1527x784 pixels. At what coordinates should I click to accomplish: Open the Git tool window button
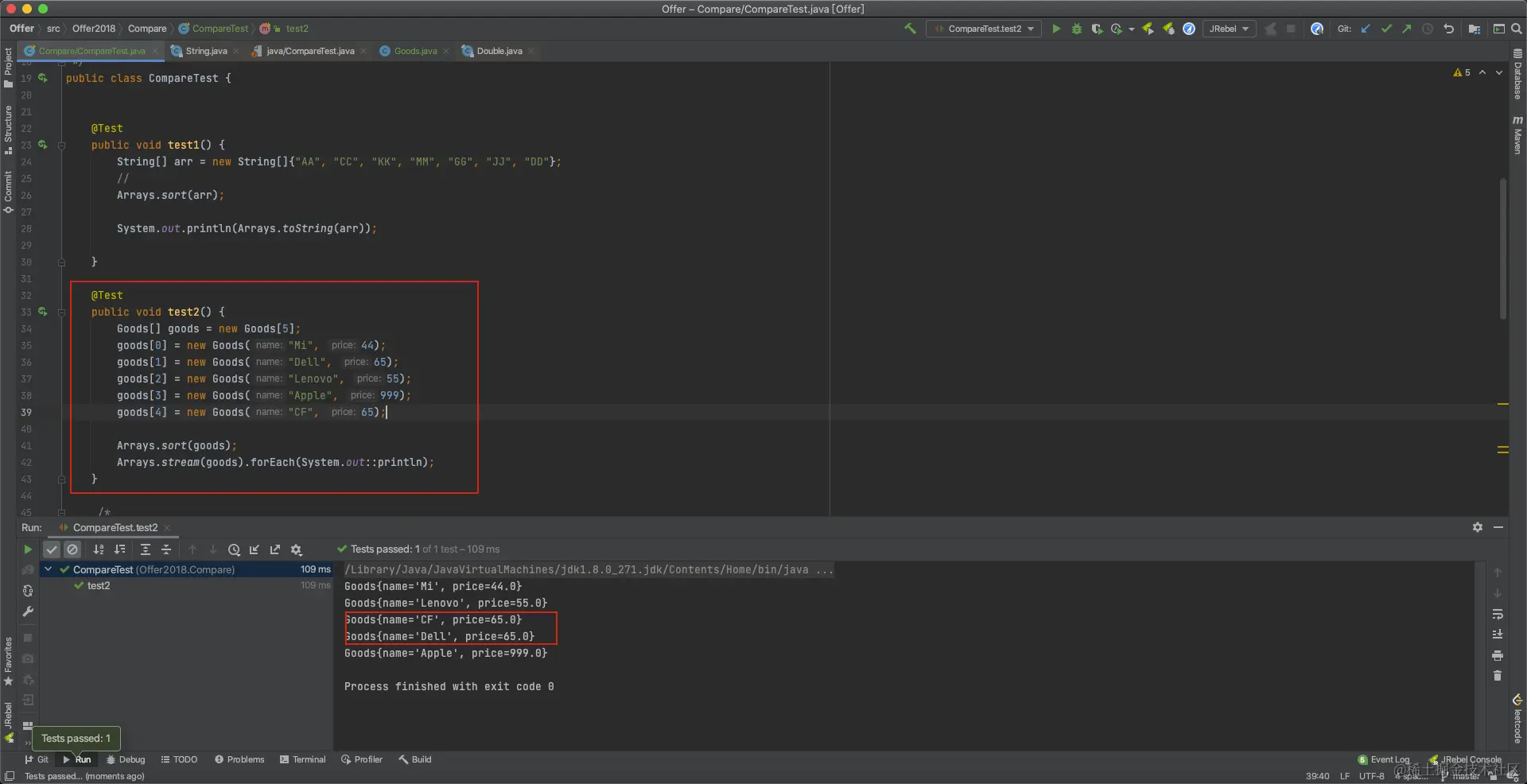coord(37,759)
